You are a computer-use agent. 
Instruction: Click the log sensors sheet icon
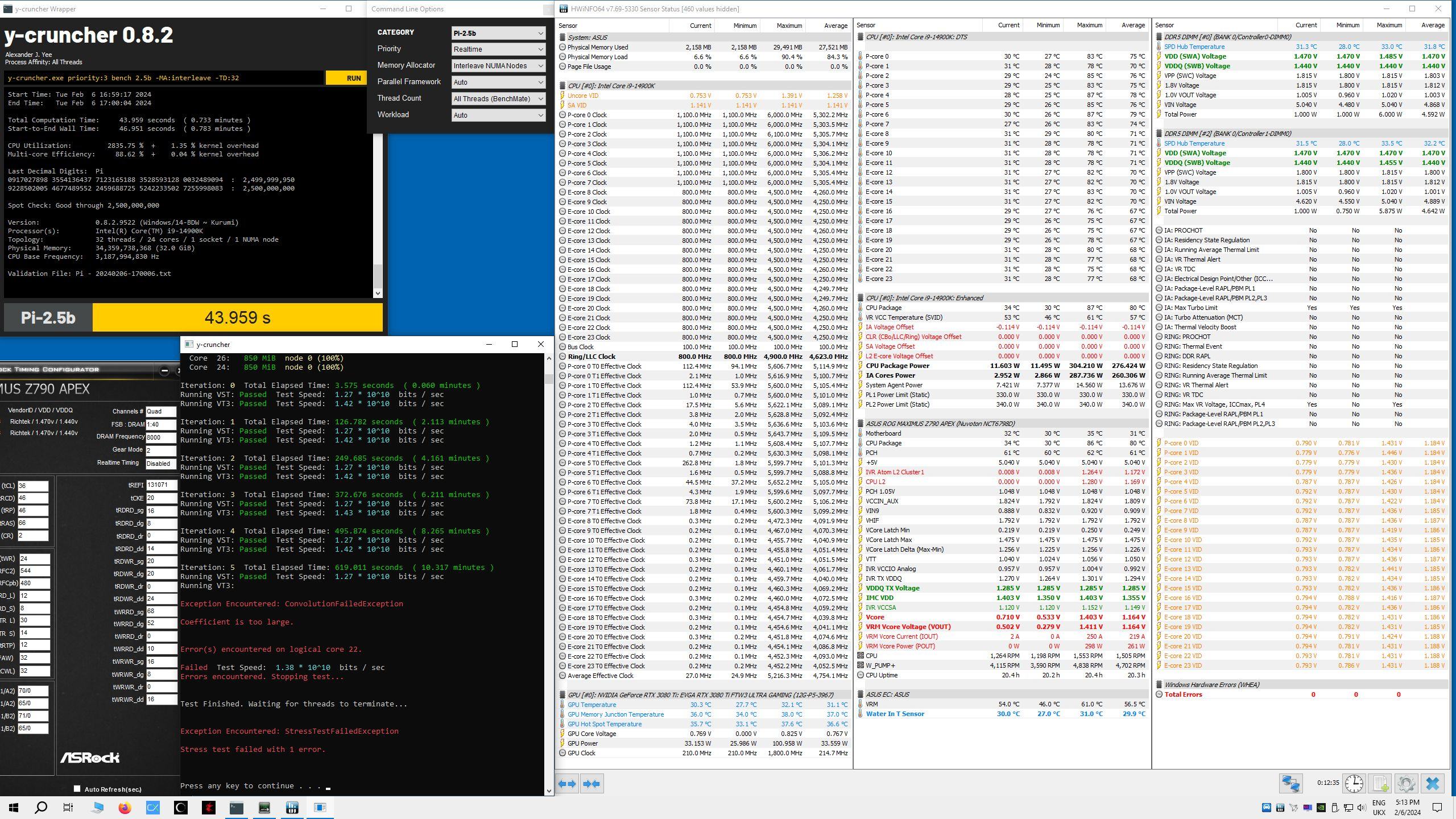point(1380,784)
